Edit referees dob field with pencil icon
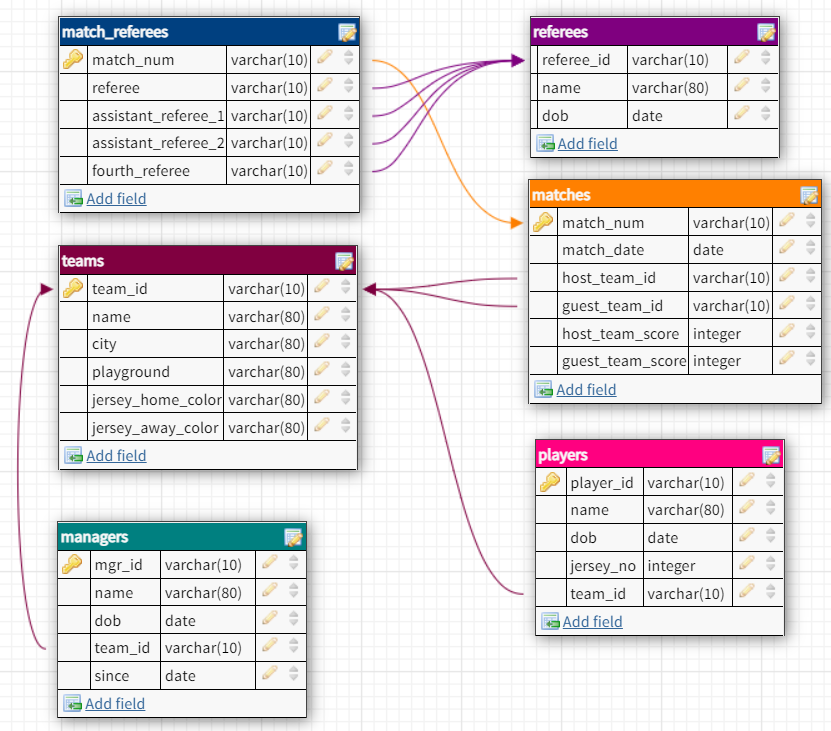Image resolution: width=831 pixels, height=731 pixels. click(742, 113)
